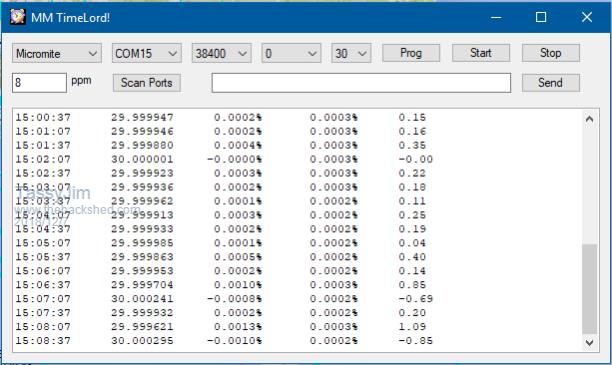Viewport: 612px width, 365px height.
Task: Click the Scan Ports button
Action: point(147,83)
